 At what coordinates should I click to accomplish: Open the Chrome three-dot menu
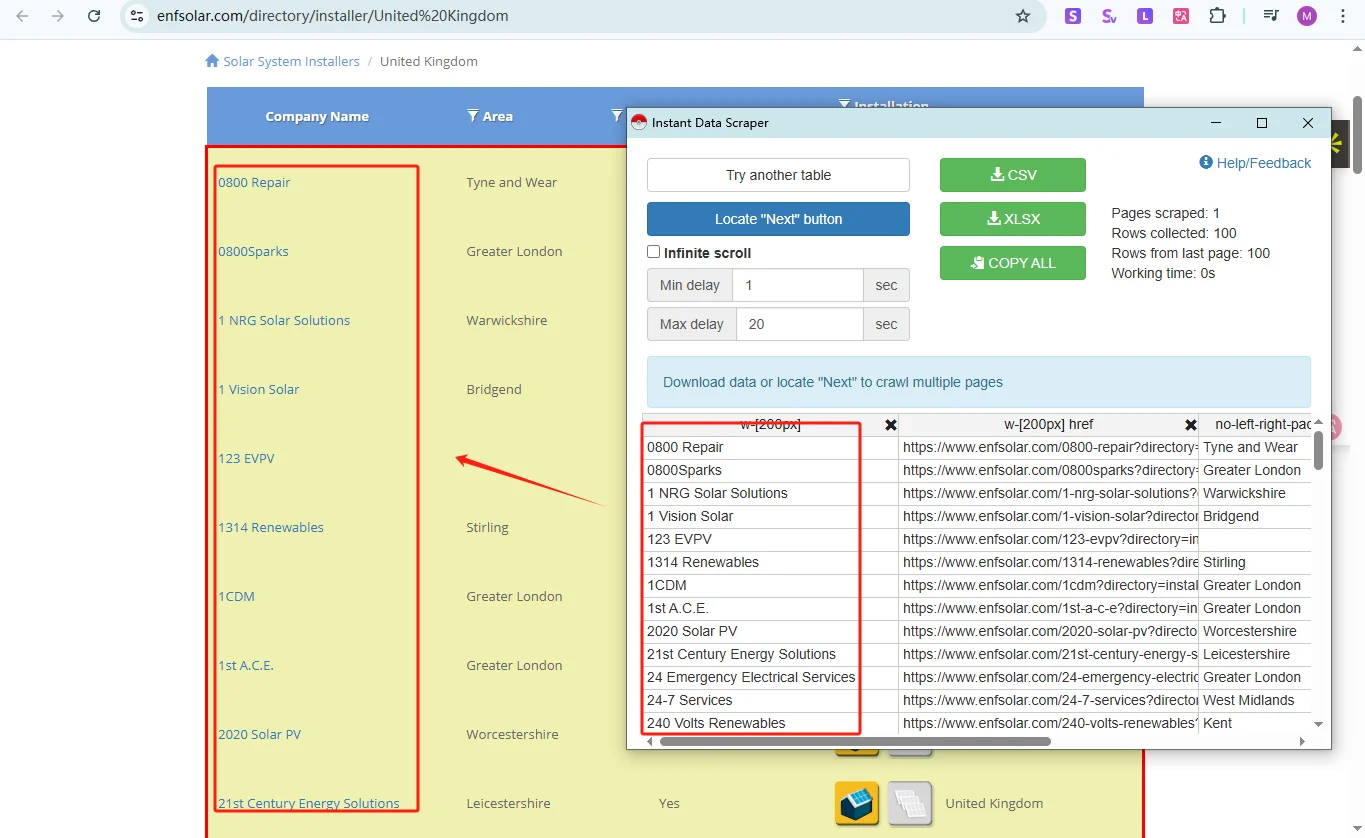coord(1343,16)
